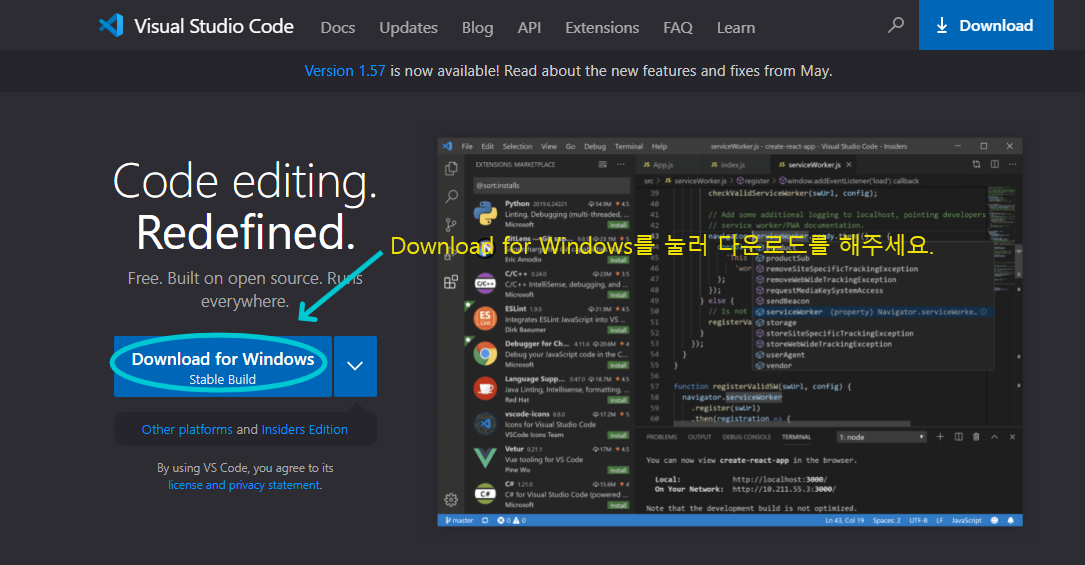This screenshot has width=1085, height=565.
Task: Click the master branch status bar item
Action: [x=459, y=520]
